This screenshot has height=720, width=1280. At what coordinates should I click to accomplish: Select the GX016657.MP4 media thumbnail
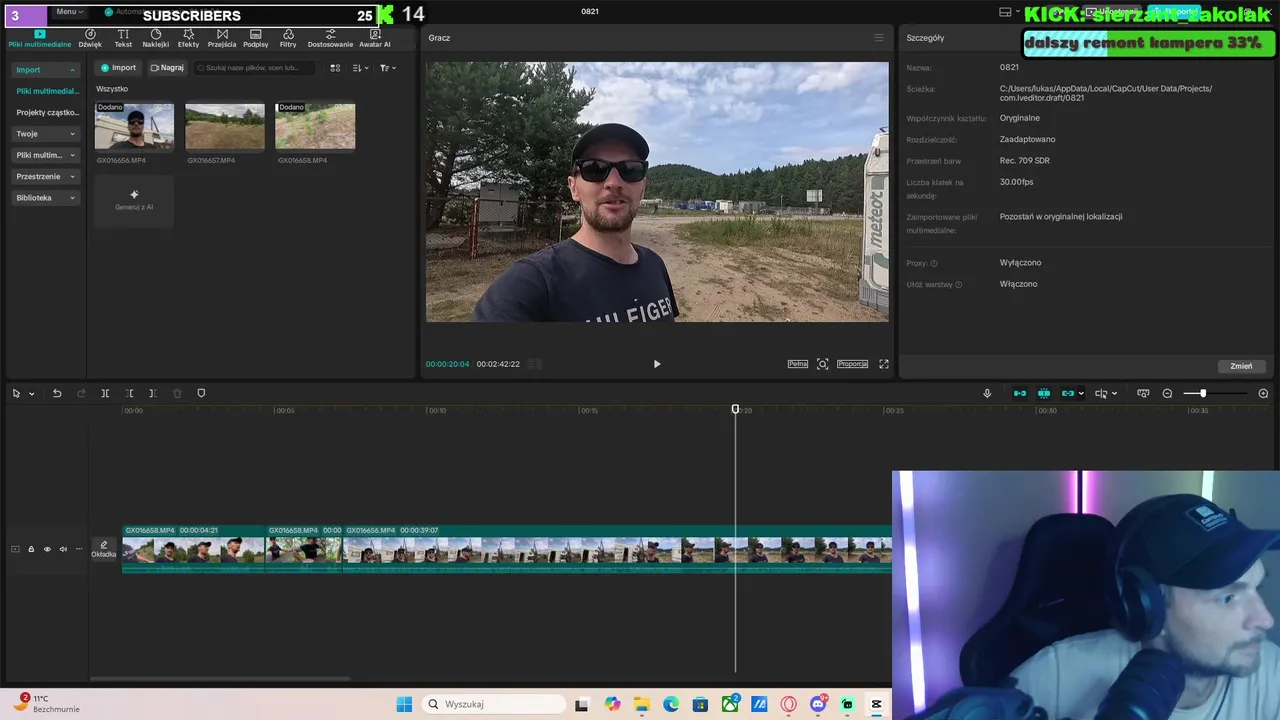point(225,126)
